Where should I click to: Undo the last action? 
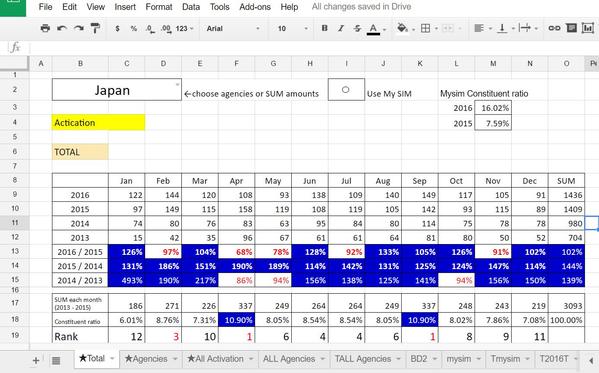(x=62, y=28)
